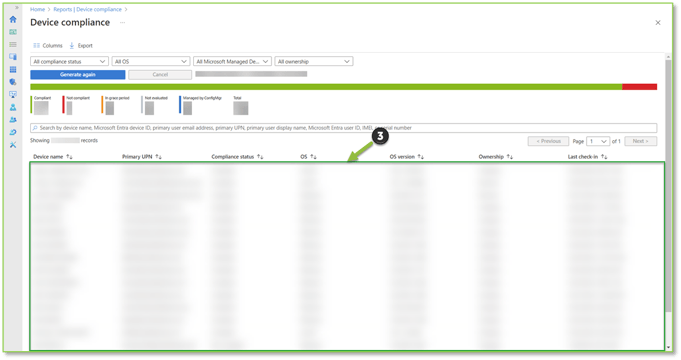The image size is (681, 360).
Task: Click the Generate again button
Action: [78, 75]
